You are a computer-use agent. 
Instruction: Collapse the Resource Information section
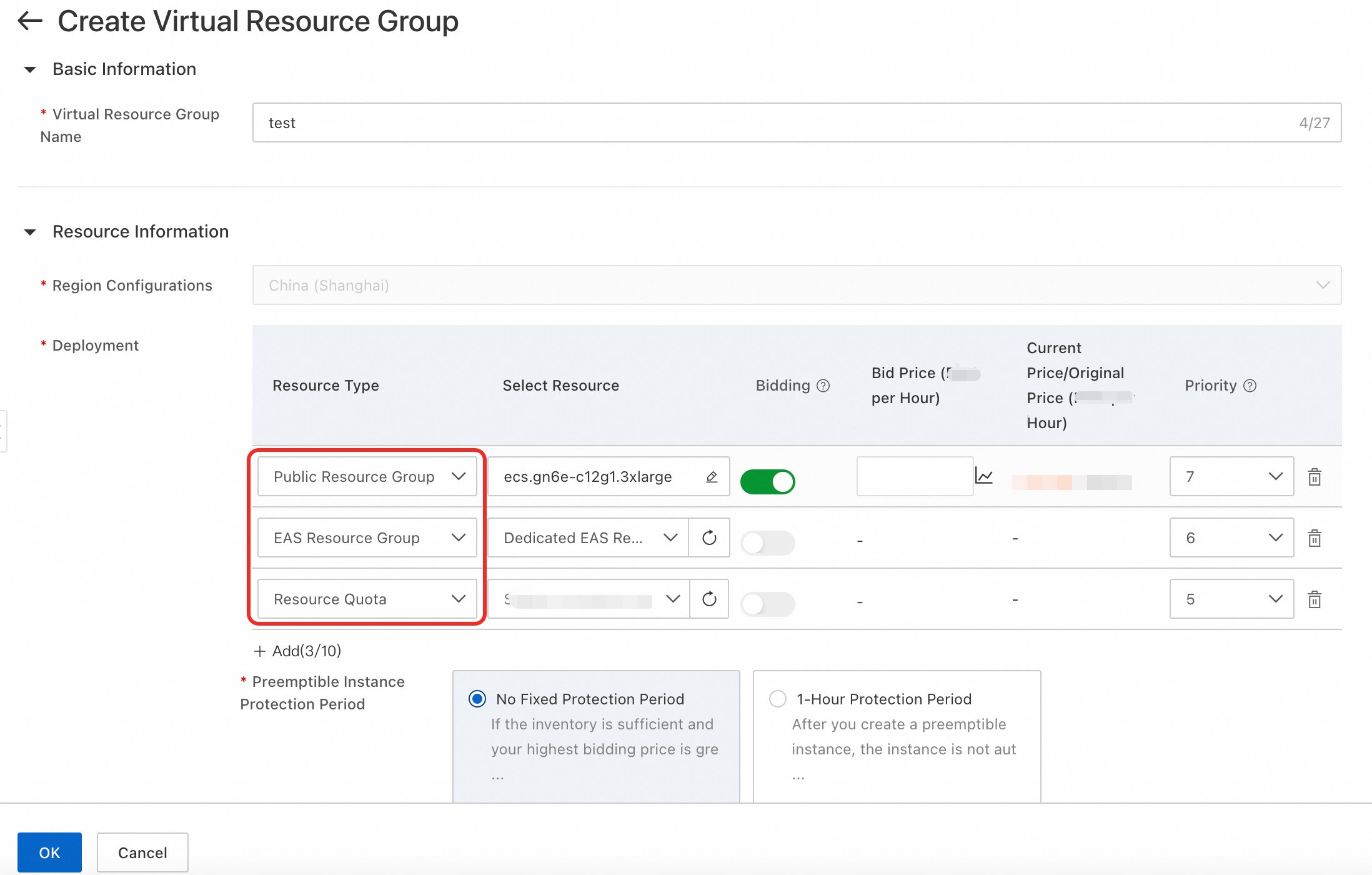pyautogui.click(x=30, y=232)
